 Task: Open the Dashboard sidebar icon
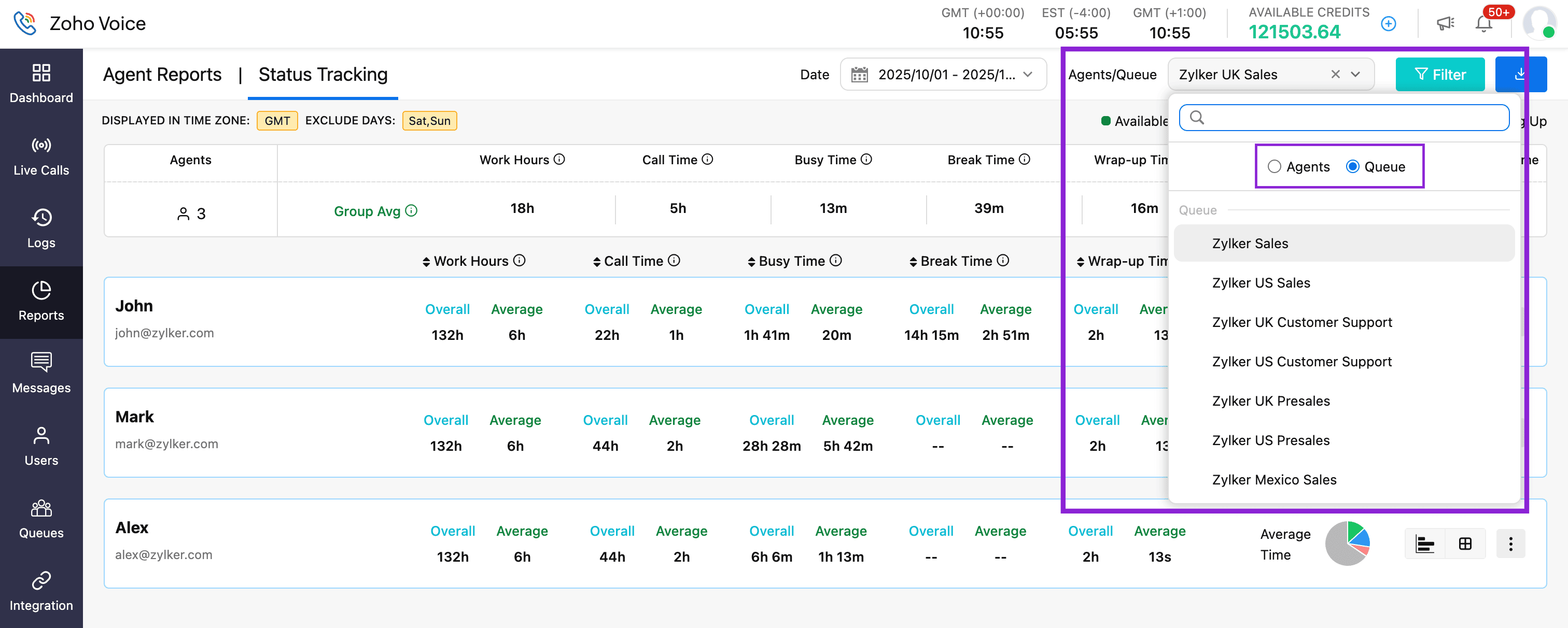(41, 73)
